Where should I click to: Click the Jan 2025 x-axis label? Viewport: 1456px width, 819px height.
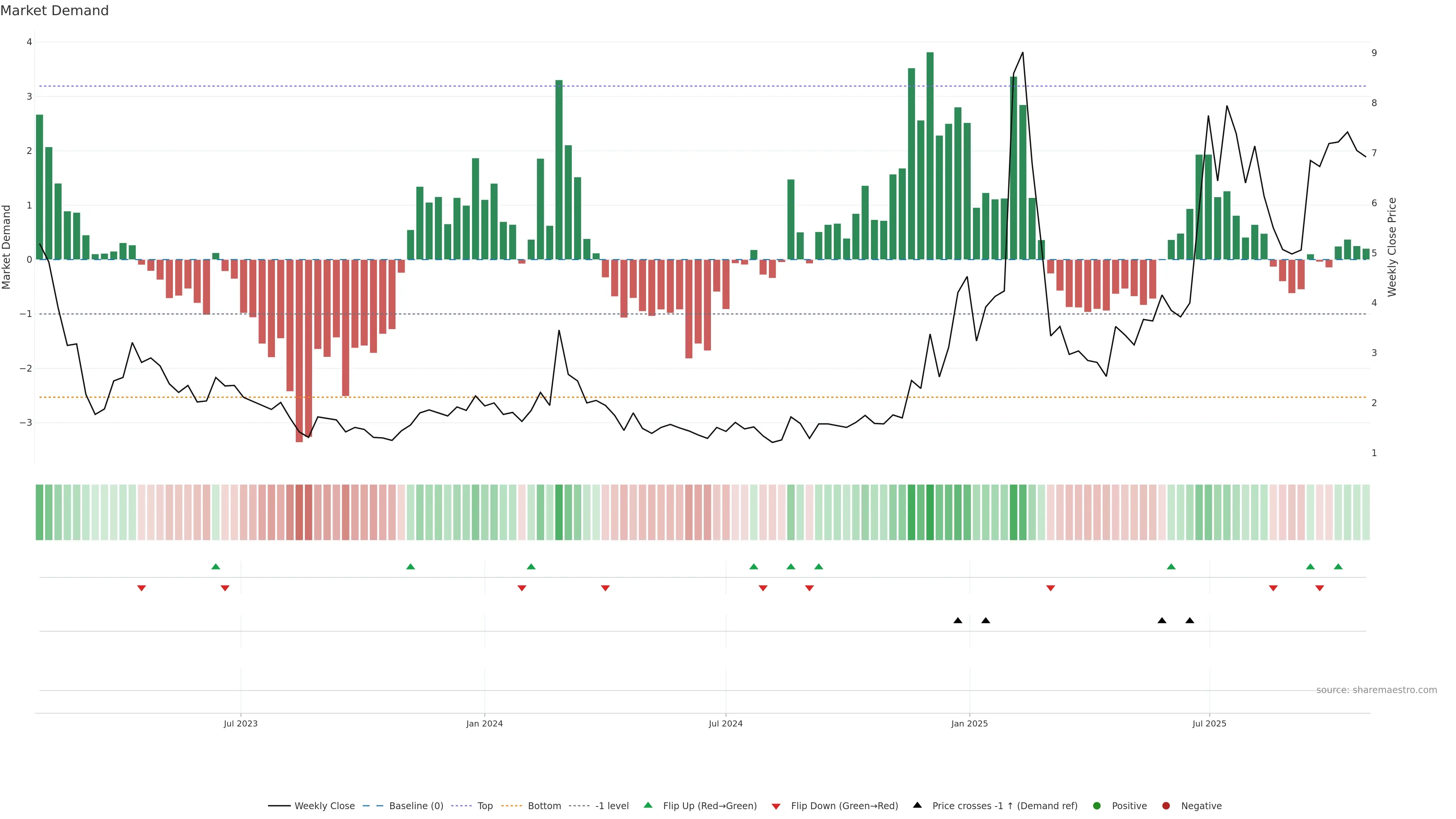[970, 723]
